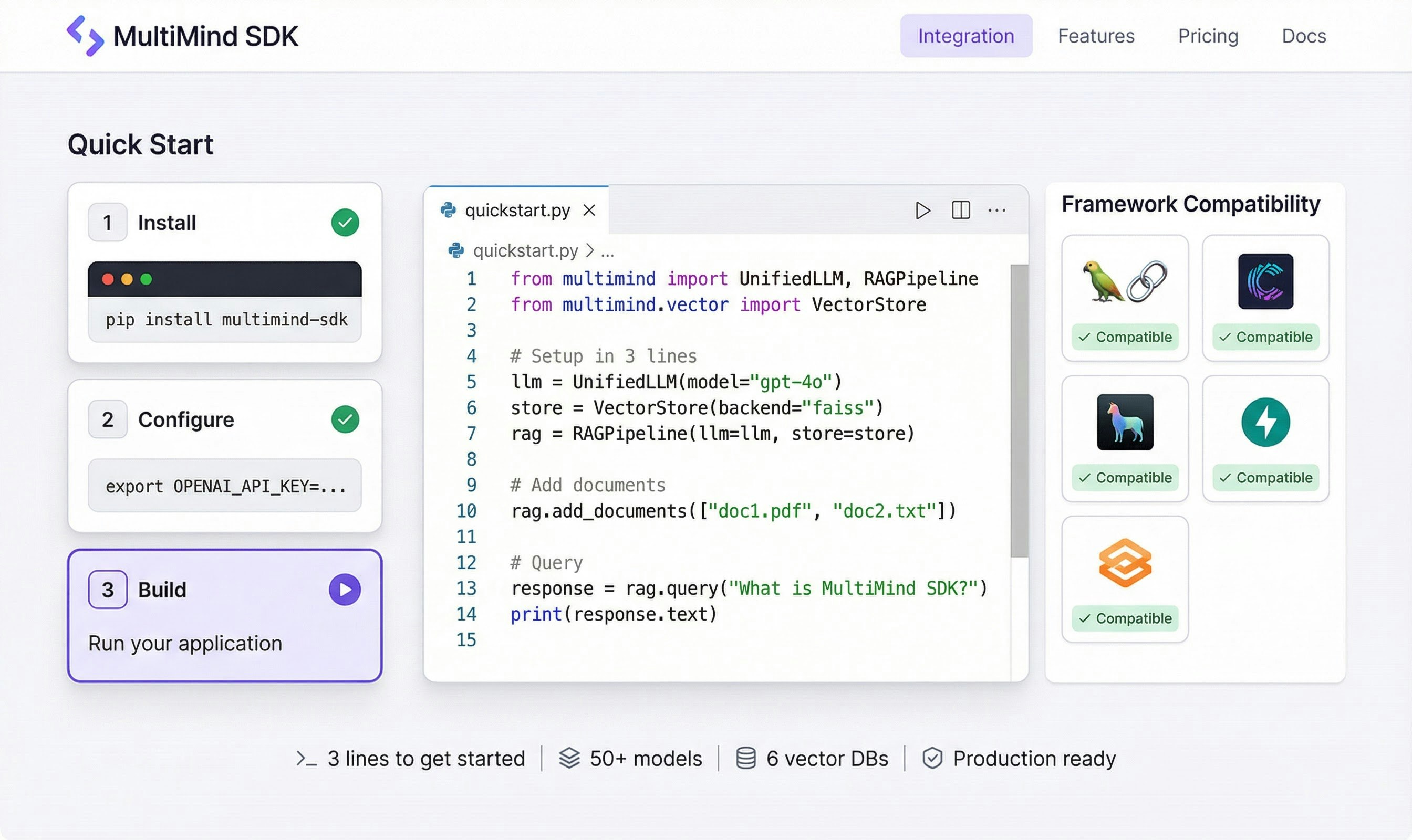Screen dimensions: 1412x840
Task: Toggle the Compatible badge under the LangChain card
Action: click(1125, 337)
